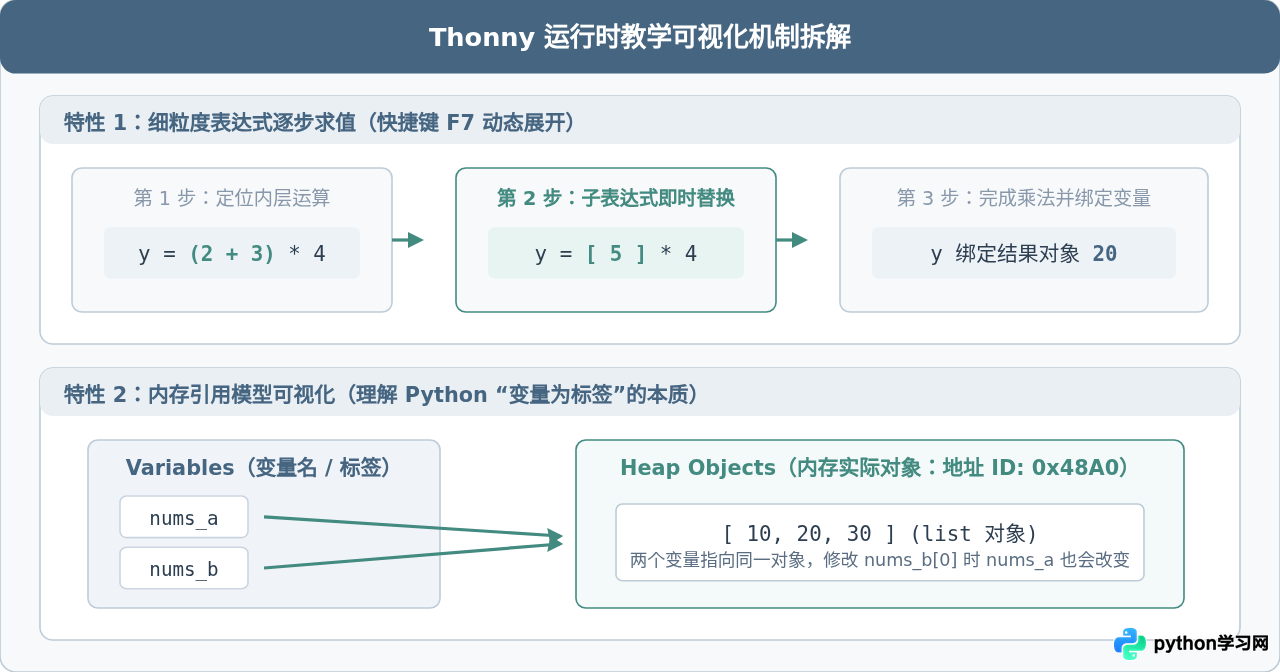Select the '[ 10, 20, 30 ] (list 对象)' text
1280x672 pixels.
click(880, 533)
